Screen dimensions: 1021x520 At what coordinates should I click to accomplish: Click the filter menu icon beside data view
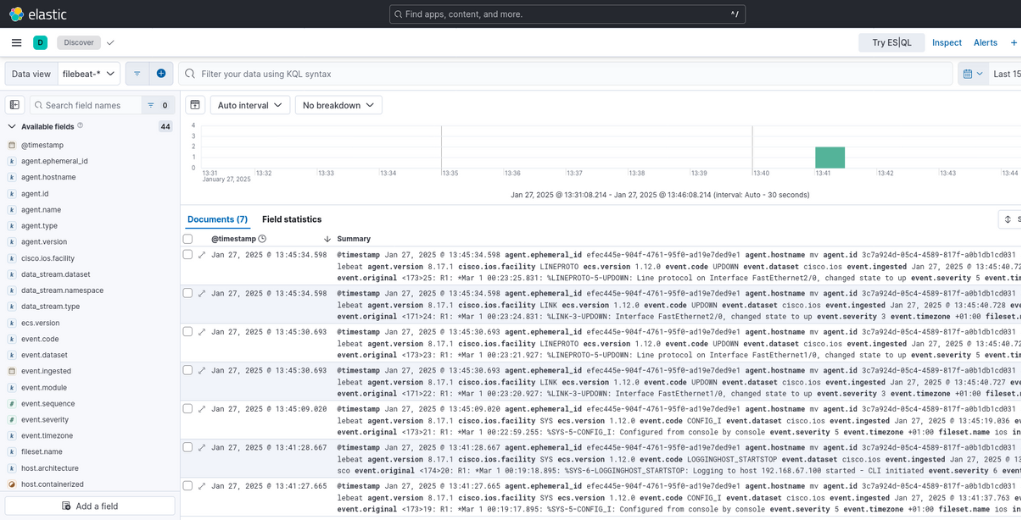point(137,74)
